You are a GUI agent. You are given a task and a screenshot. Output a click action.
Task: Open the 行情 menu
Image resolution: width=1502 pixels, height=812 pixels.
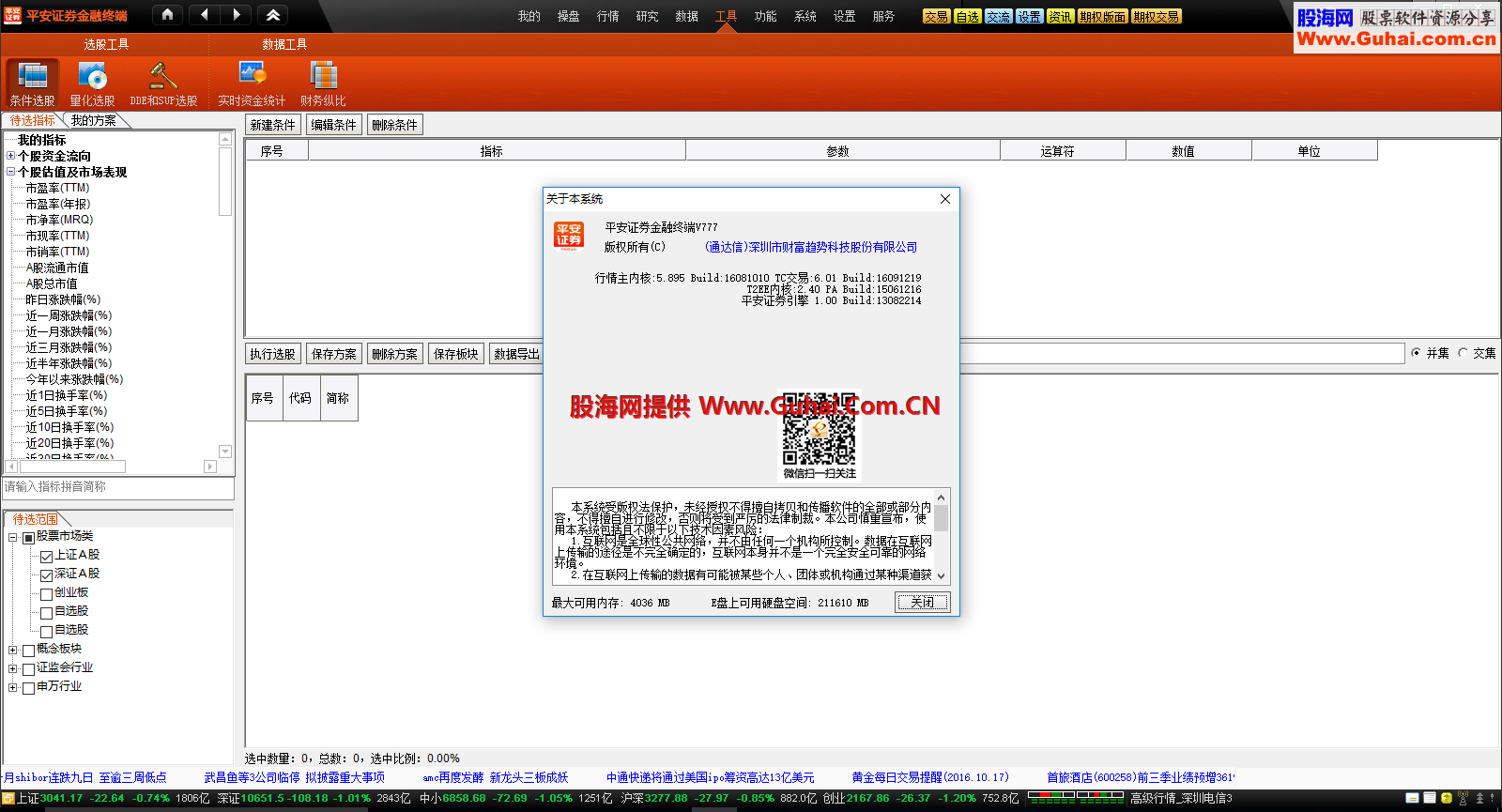tap(608, 16)
